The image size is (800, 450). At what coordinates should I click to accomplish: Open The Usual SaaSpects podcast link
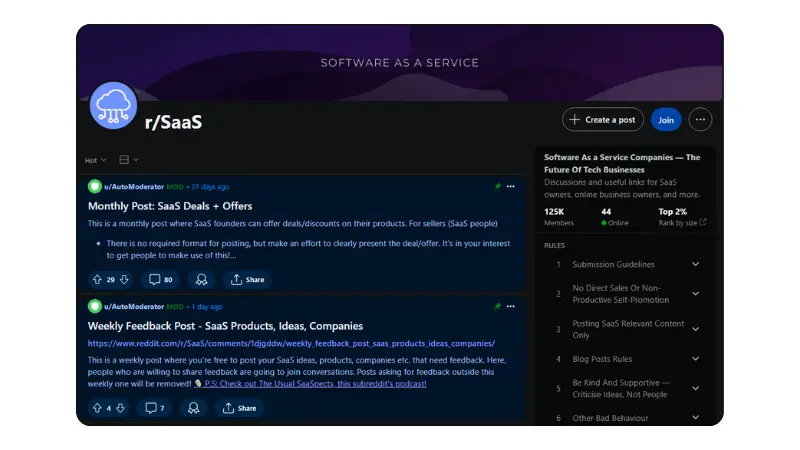pos(315,384)
